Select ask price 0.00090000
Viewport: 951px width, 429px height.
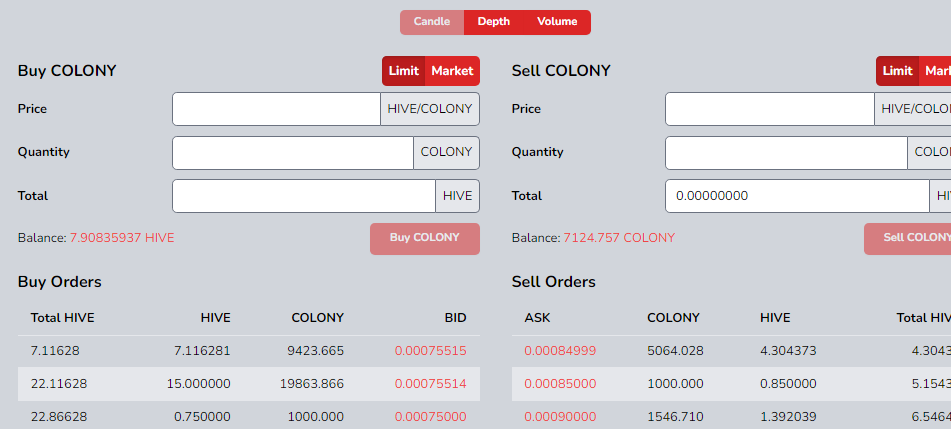pos(560,417)
